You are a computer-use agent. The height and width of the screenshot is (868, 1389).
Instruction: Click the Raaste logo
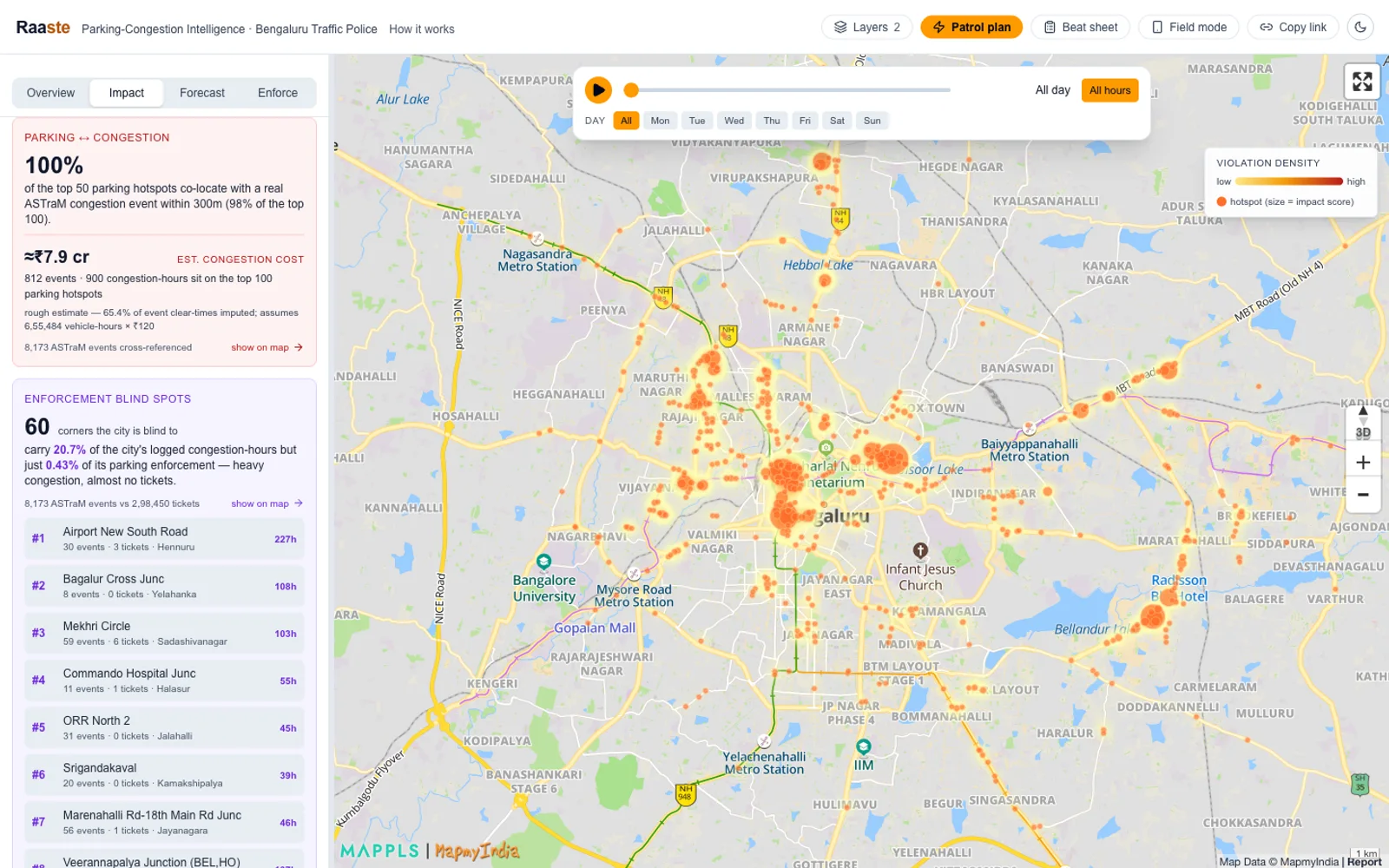point(43,28)
